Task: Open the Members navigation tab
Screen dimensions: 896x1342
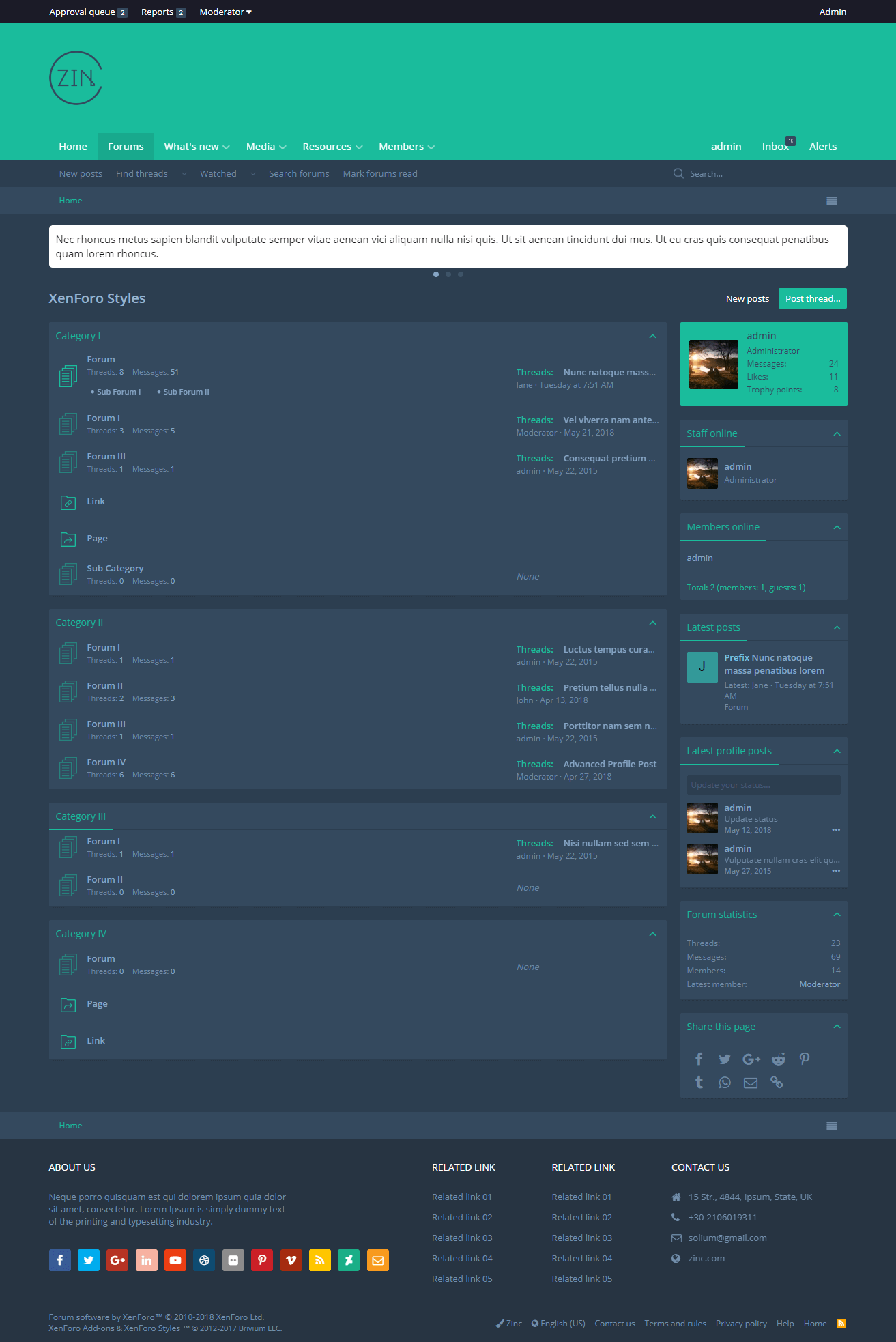Action: click(401, 147)
